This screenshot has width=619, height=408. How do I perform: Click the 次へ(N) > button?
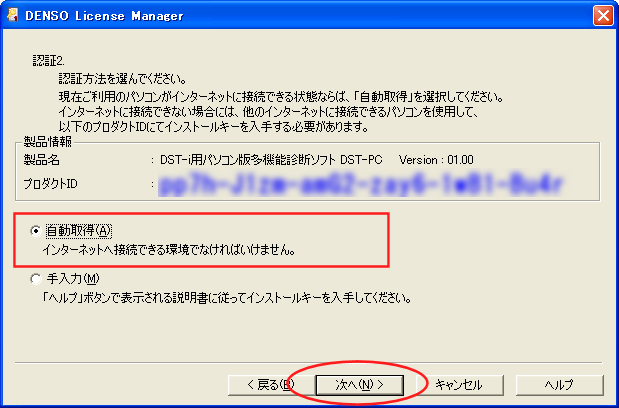coord(359,385)
